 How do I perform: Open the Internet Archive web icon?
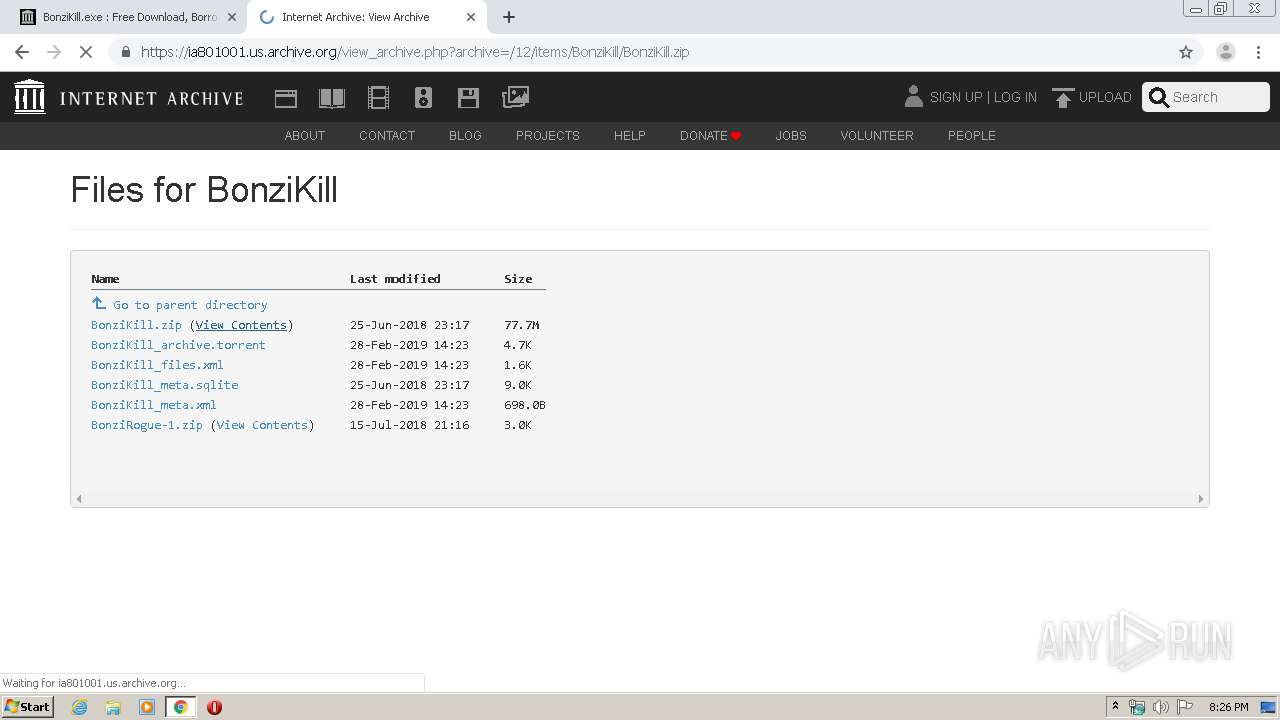(286, 98)
